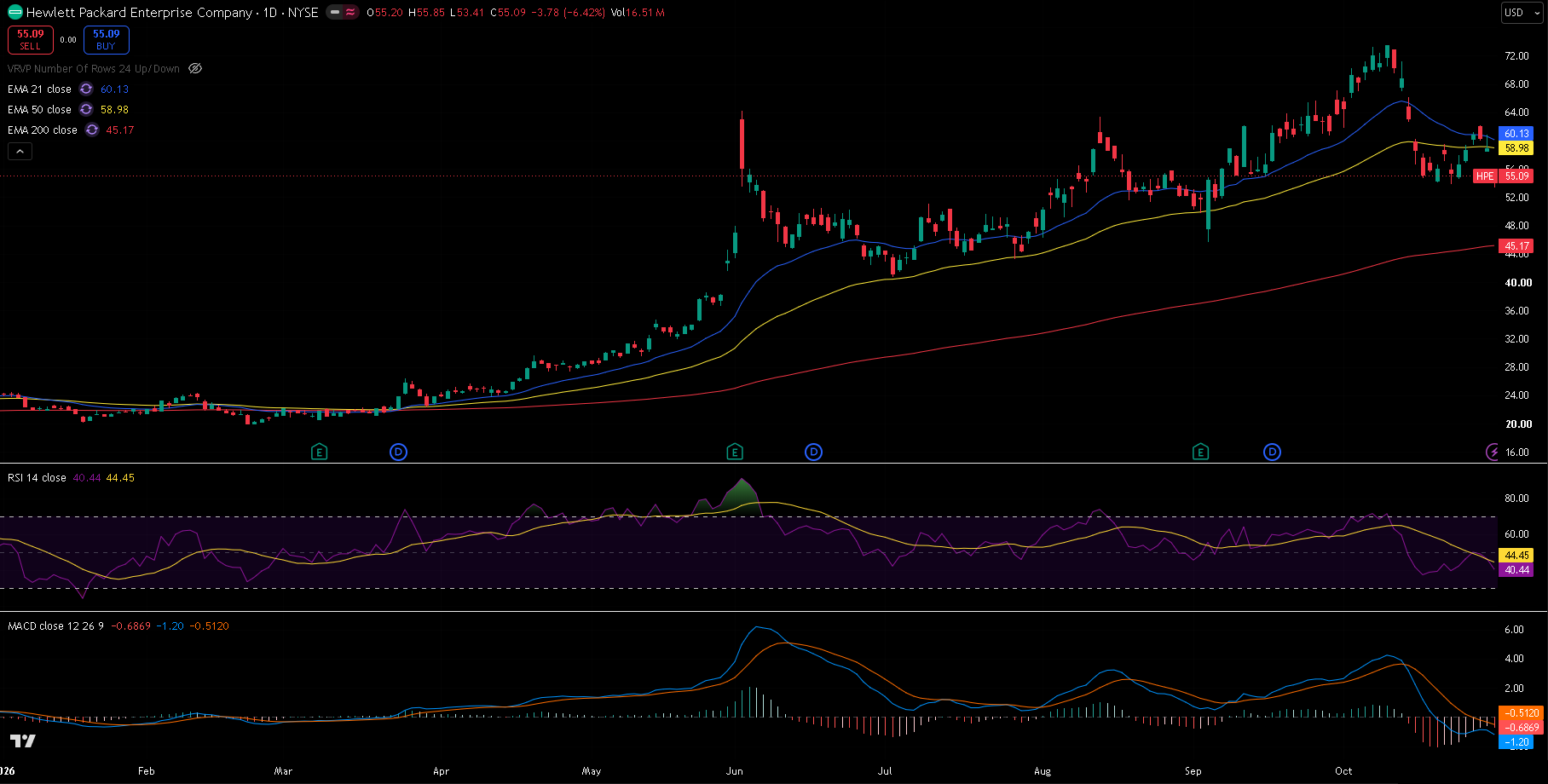Image resolution: width=1548 pixels, height=784 pixels.
Task: Click the Oct label on time axis
Action: [1343, 770]
